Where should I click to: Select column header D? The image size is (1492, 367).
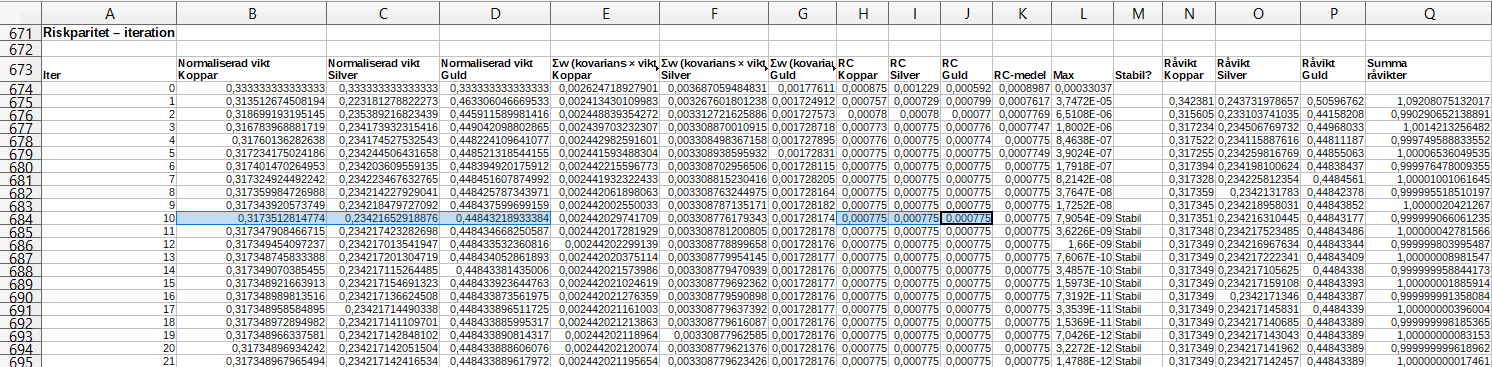495,12
